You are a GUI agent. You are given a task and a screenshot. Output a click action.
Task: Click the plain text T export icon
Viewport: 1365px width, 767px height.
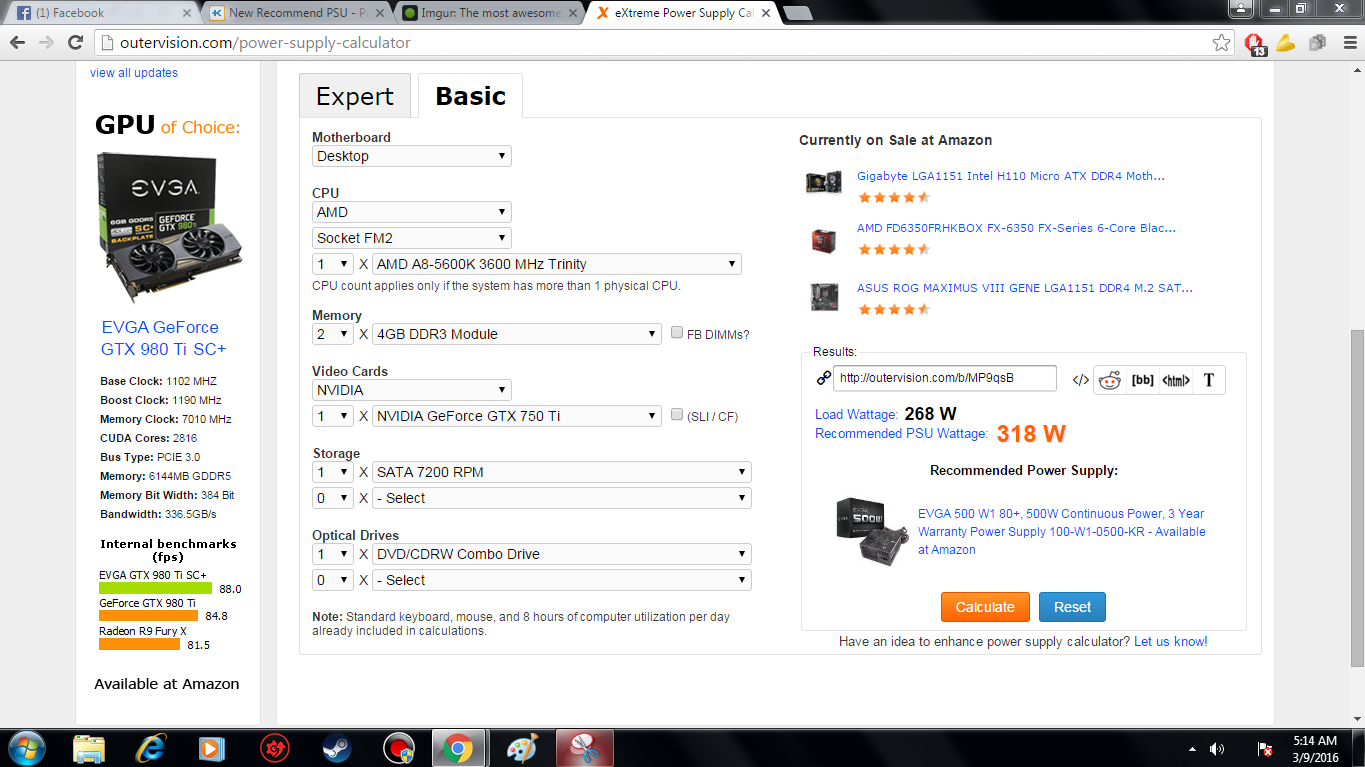[1208, 380]
